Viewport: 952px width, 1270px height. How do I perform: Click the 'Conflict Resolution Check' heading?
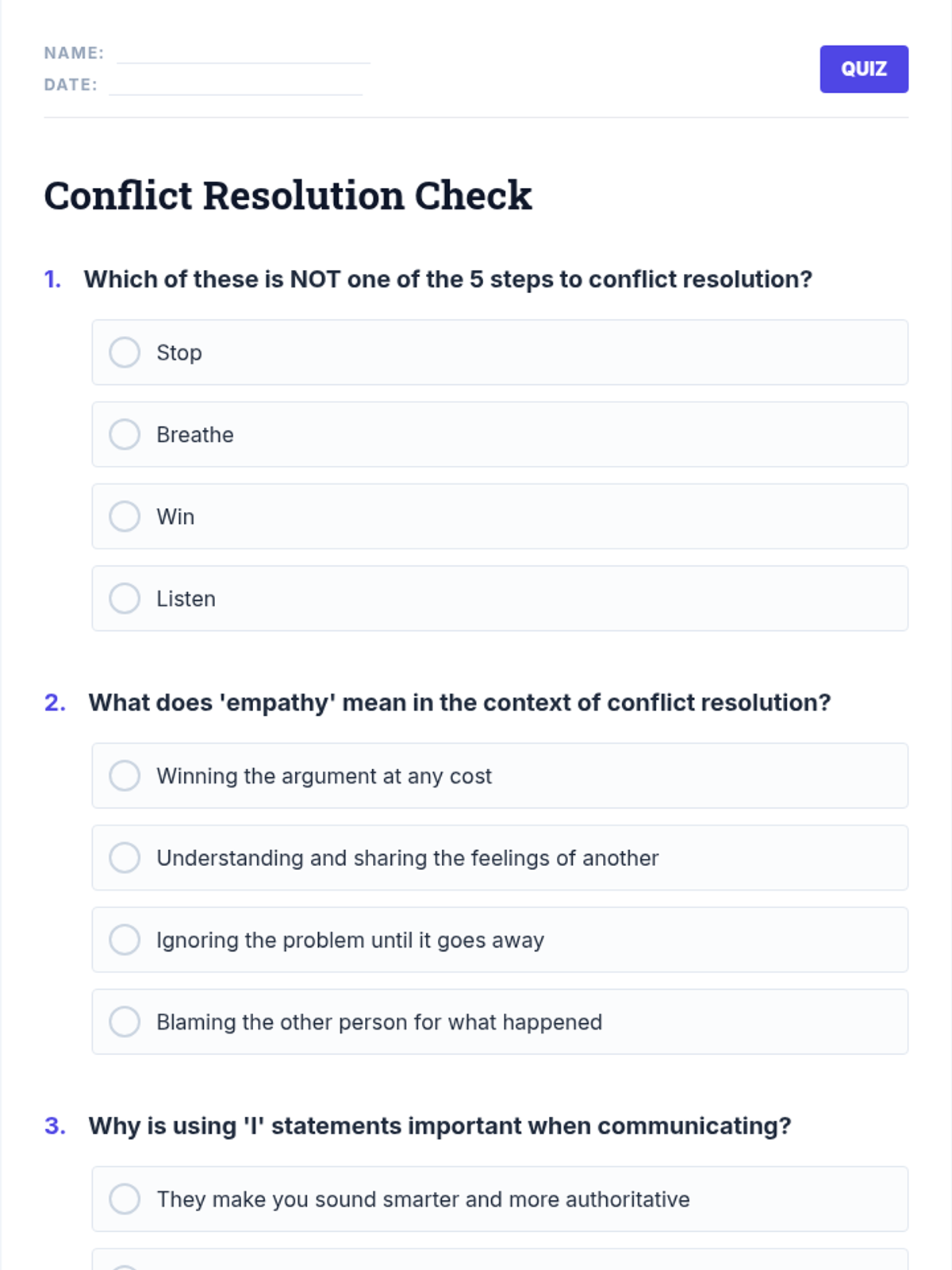tap(287, 195)
